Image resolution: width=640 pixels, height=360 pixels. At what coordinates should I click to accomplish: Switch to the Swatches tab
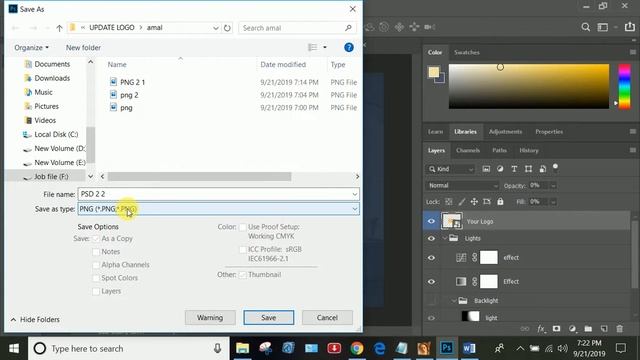point(467,52)
